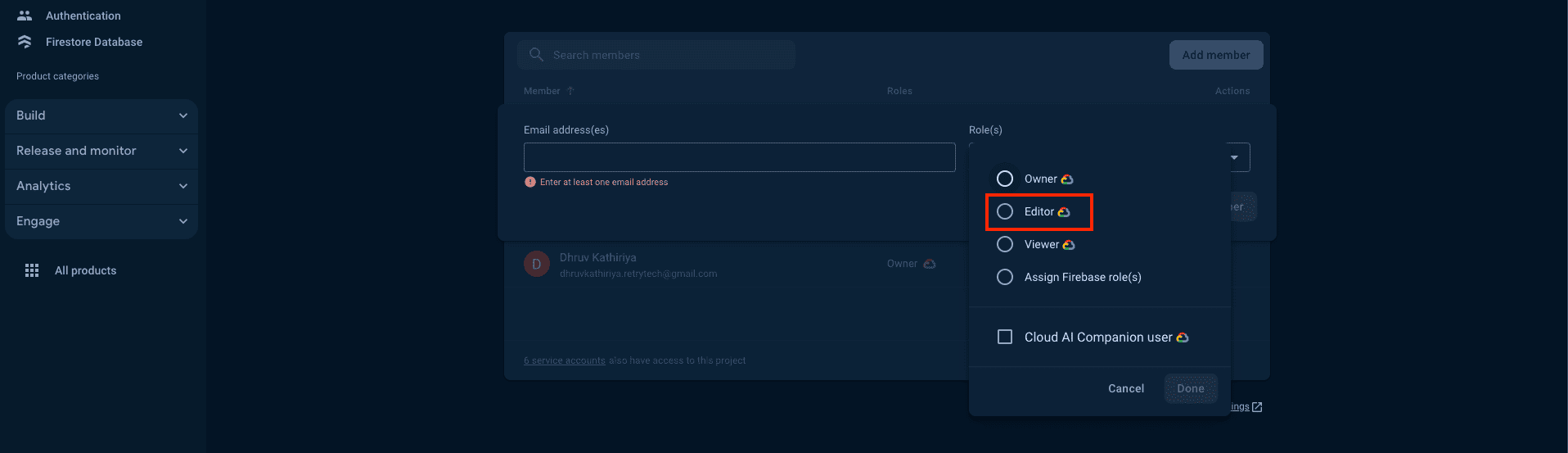Click Google Cloud icon beside Cloud AI Companion
The image size is (1568, 453).
[x=1183, y=337]
